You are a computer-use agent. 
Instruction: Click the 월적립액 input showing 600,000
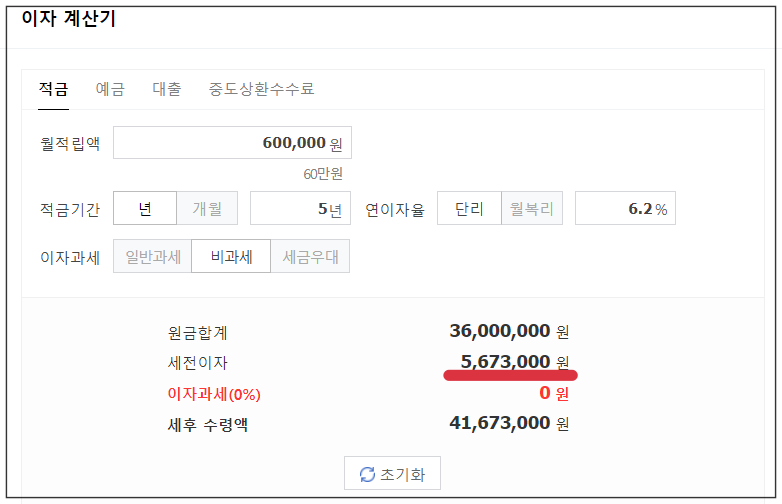pos(232,143)
